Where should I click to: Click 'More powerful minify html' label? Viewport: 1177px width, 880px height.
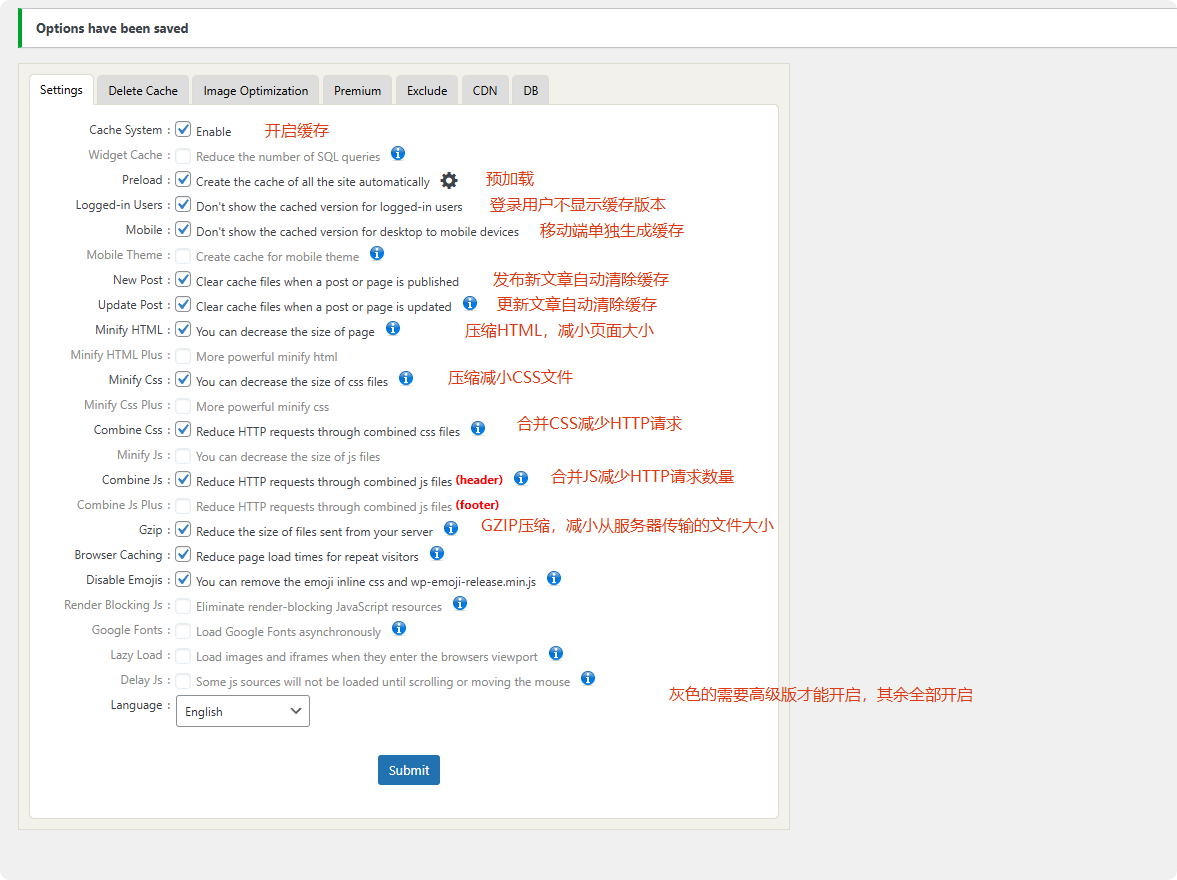click(266, 357)
